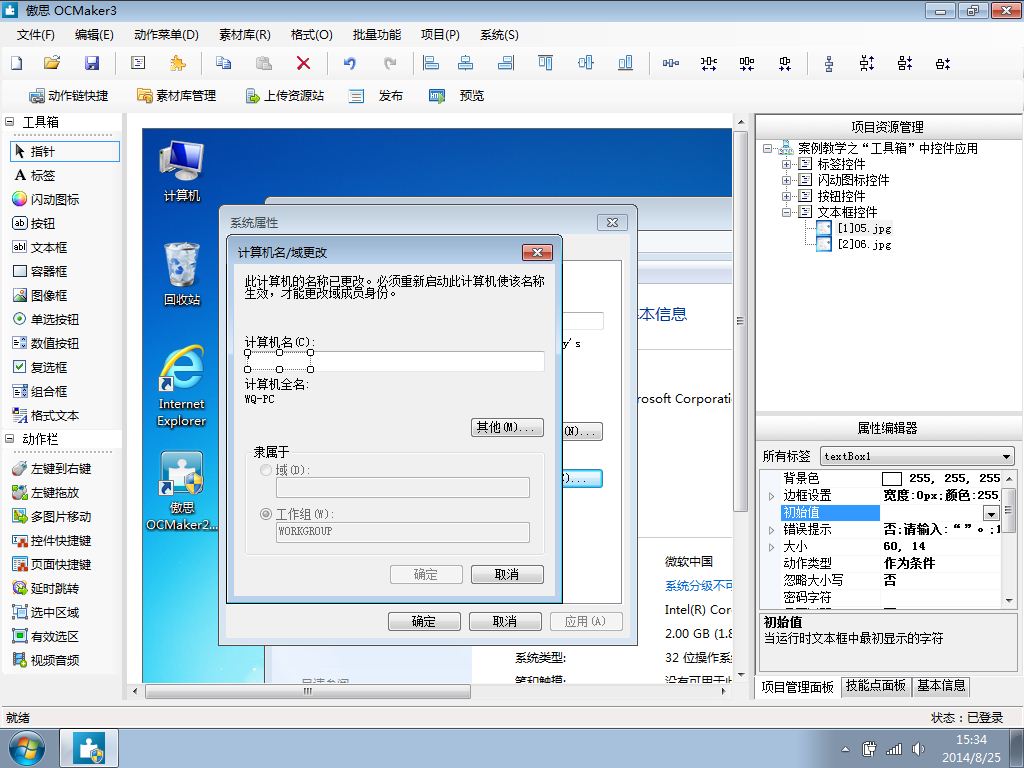The width and height of the screenshot is (1024, 768).
Task: Undo the last action
Action: tap(350, 63)
